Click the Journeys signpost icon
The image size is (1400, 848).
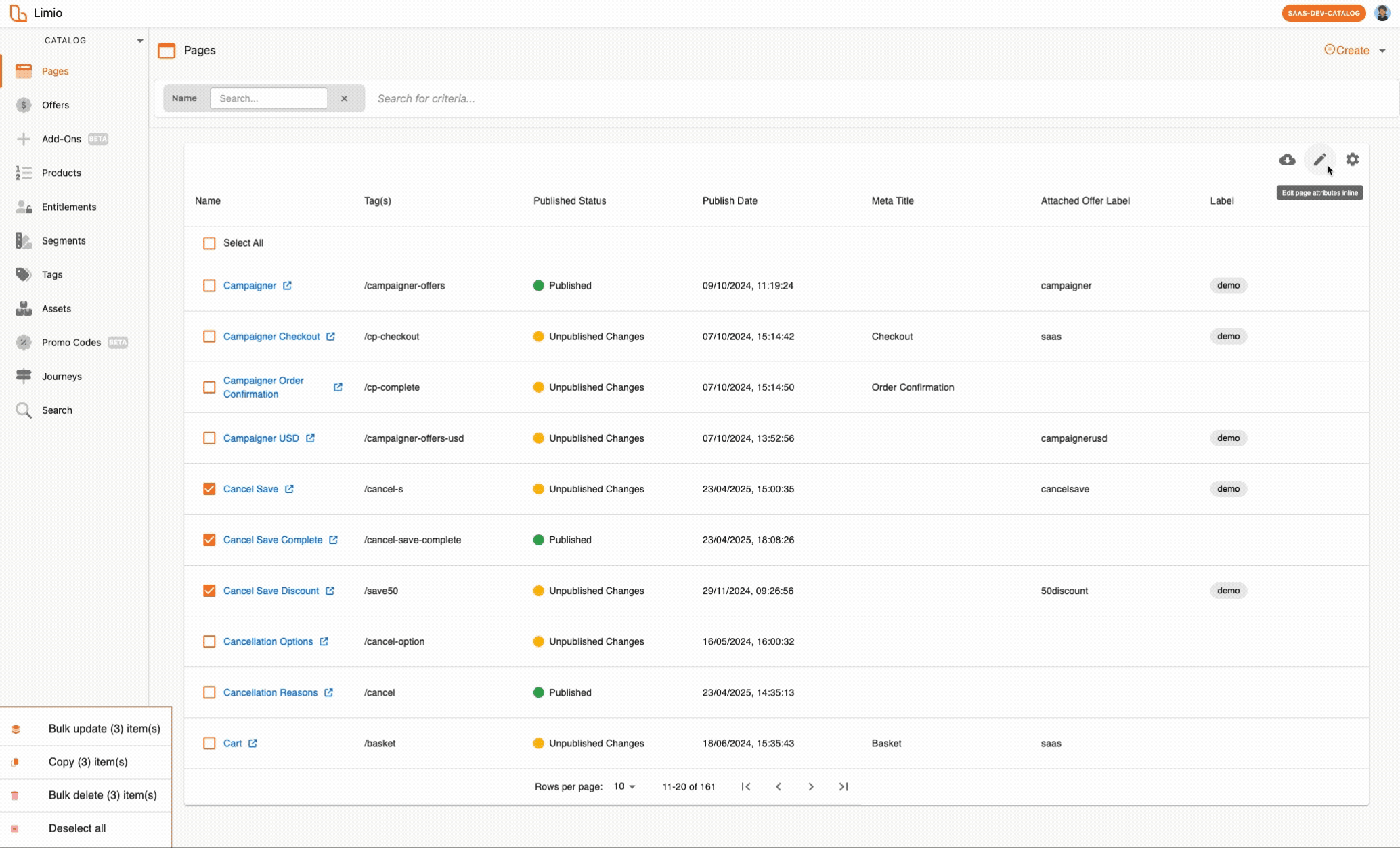[x=24, y=376]
